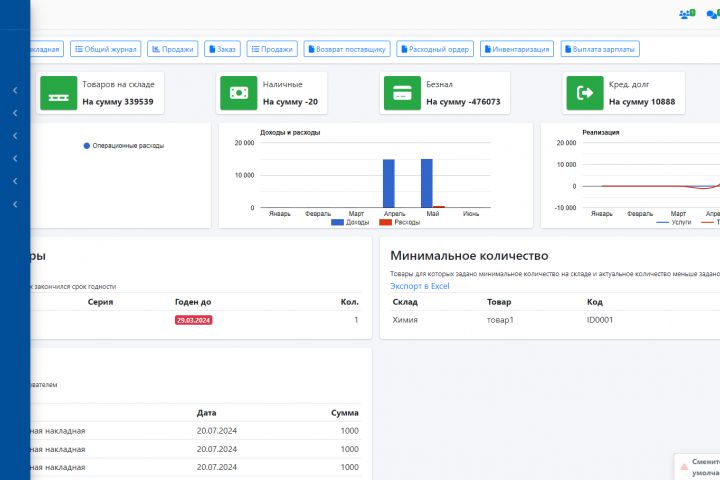
Task: Toggle the blue Доходы legend swatch
Action: [338, 222]
